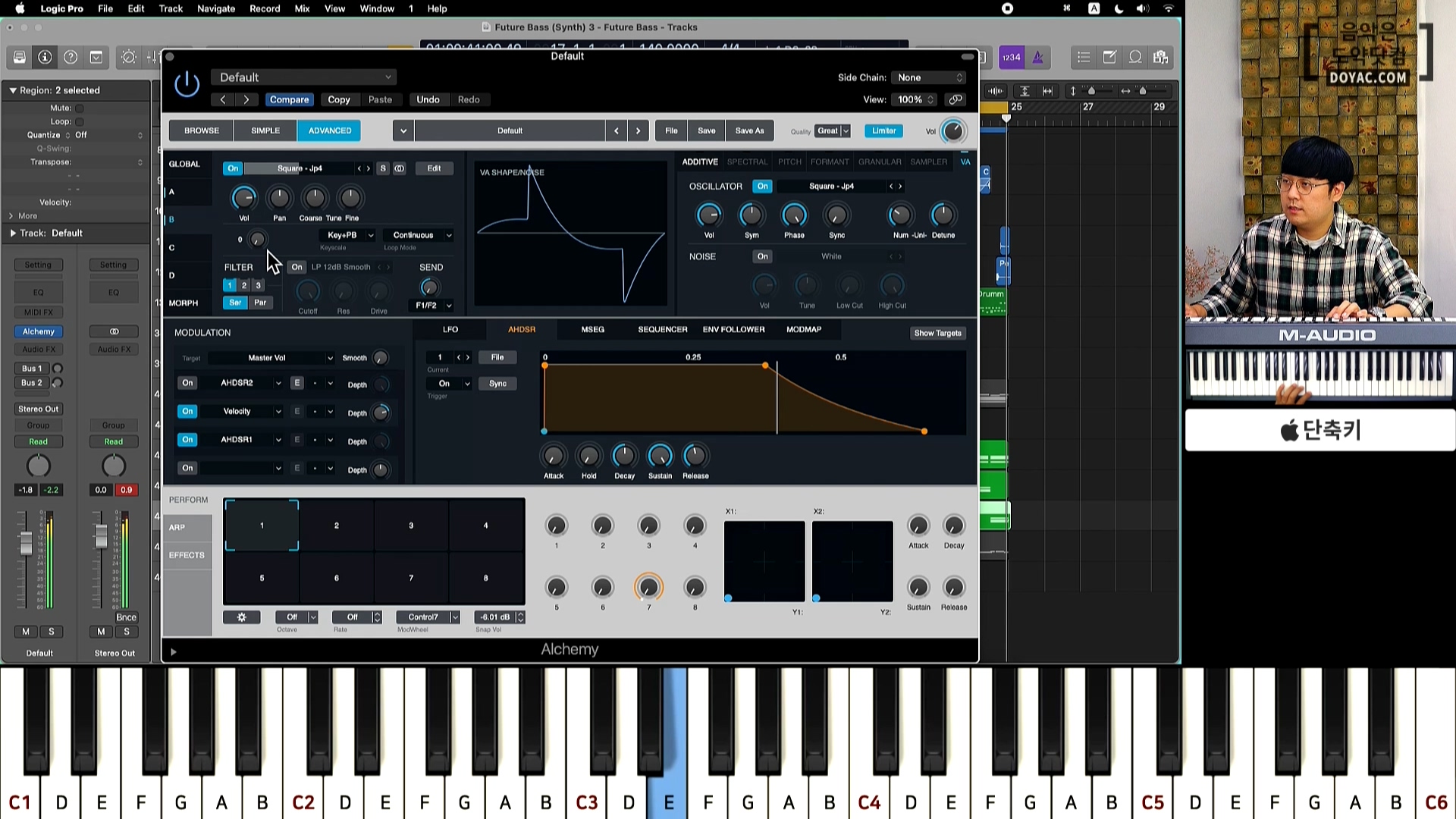Select the SPECTRAL tab
Viewport: 1456px width, 819px height.
point(747,162)
